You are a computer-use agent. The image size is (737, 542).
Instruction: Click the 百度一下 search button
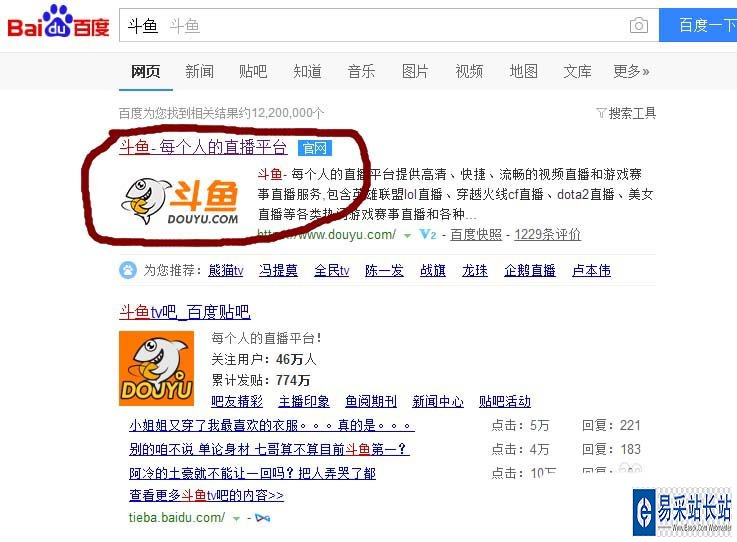click(698, 25)
